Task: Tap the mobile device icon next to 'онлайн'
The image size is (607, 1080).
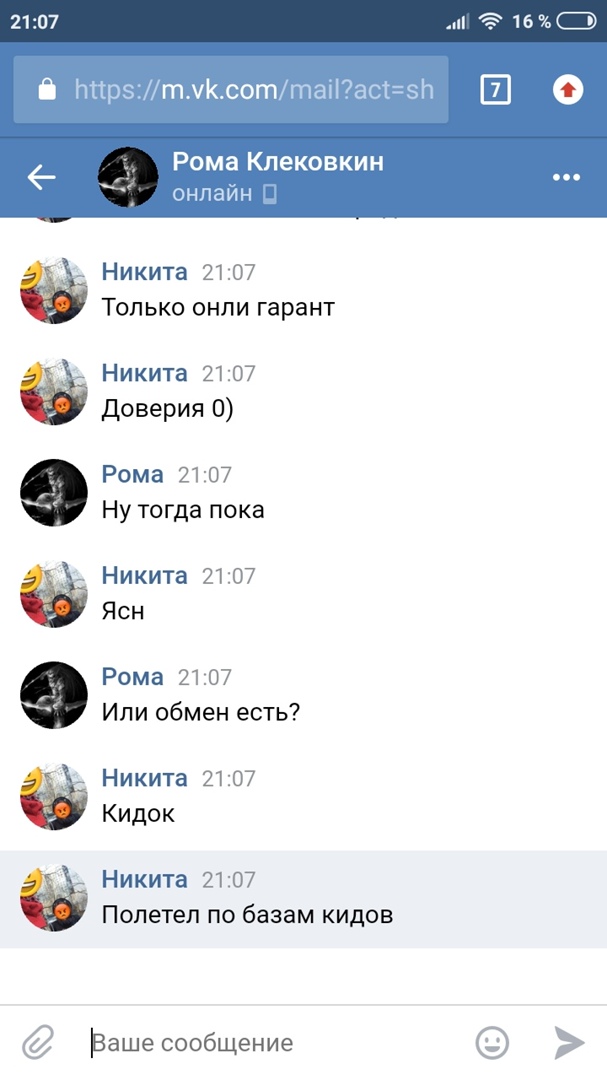Action: [x=269, y=194]
